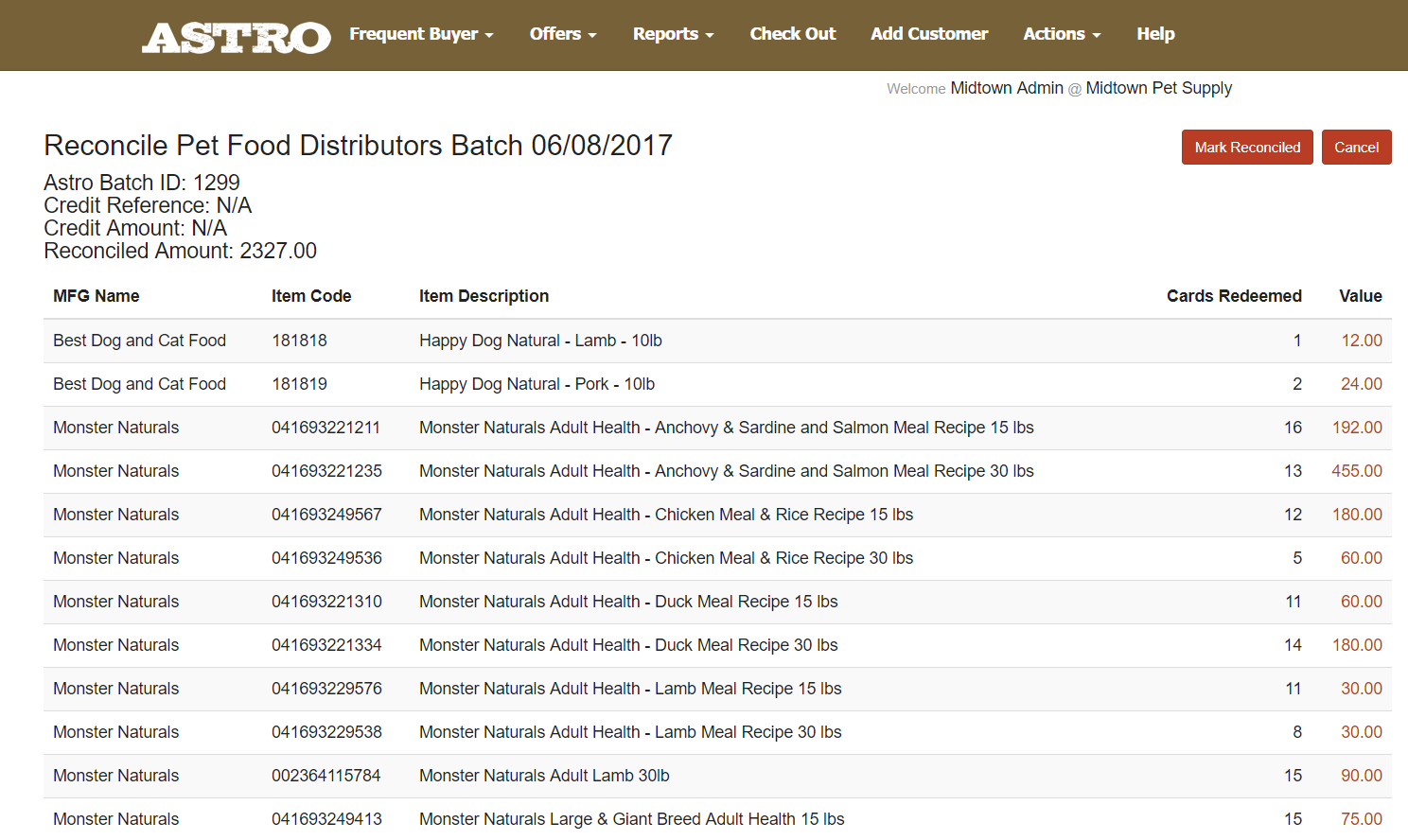
Task: Click Happy Dog Natural - Lamb - 10lb
Action: 541,341
